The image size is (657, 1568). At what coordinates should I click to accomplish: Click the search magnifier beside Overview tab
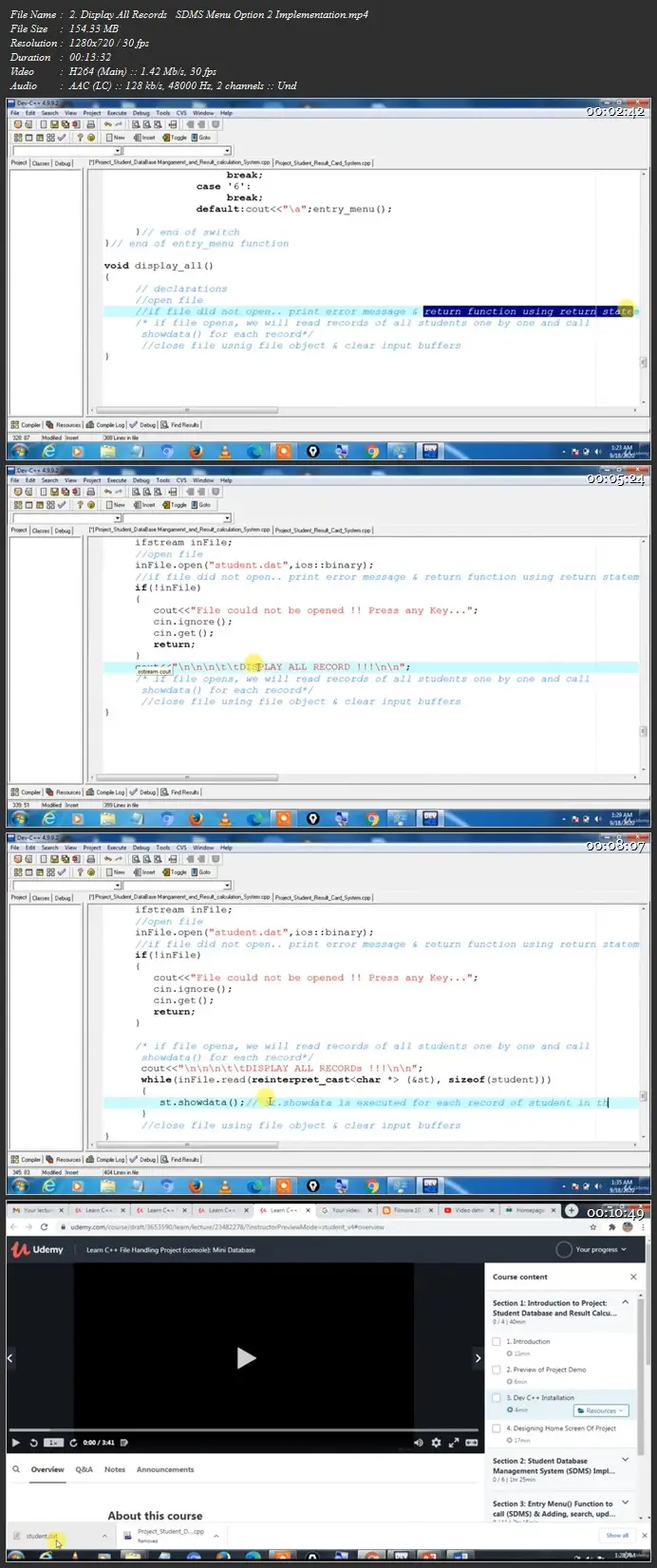tap(16, 1469)
